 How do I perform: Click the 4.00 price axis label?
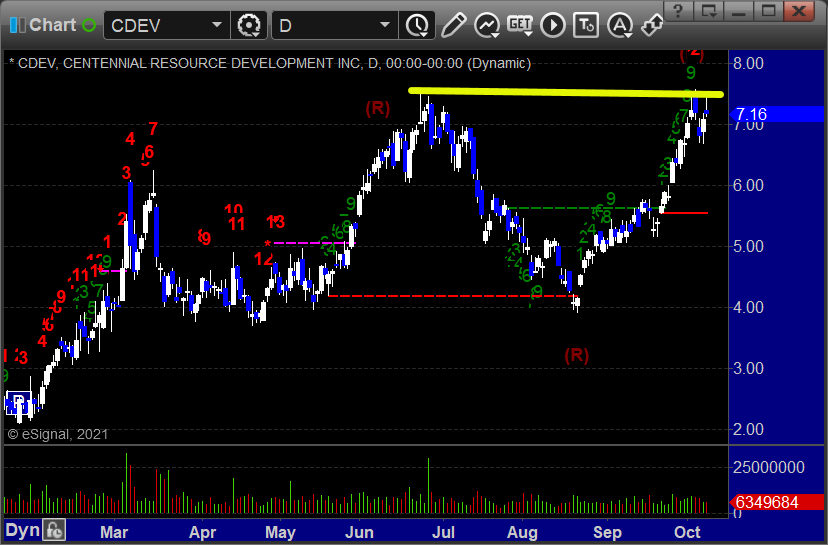748,307
